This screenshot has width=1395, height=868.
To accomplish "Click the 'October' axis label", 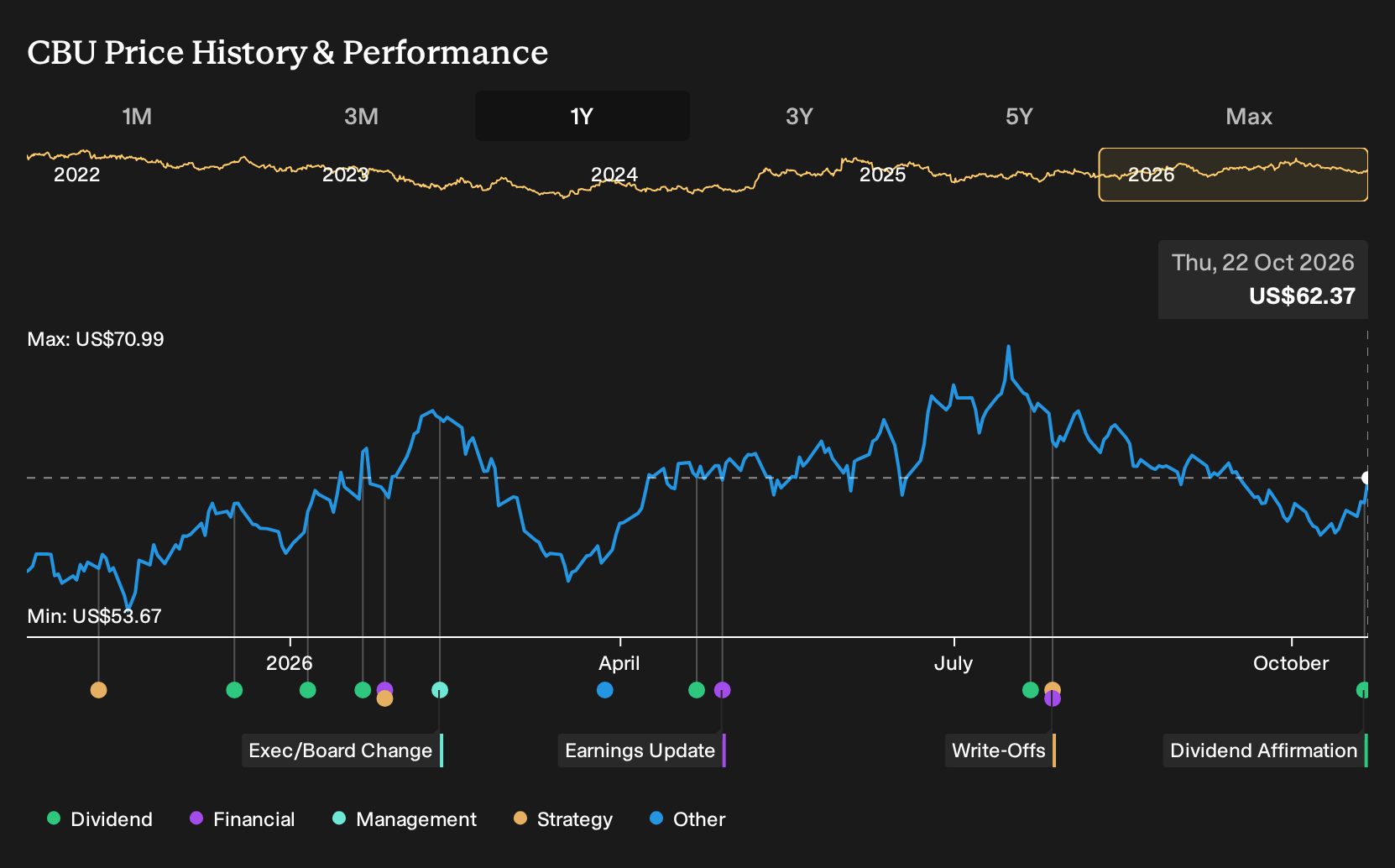I will 1291,663.
